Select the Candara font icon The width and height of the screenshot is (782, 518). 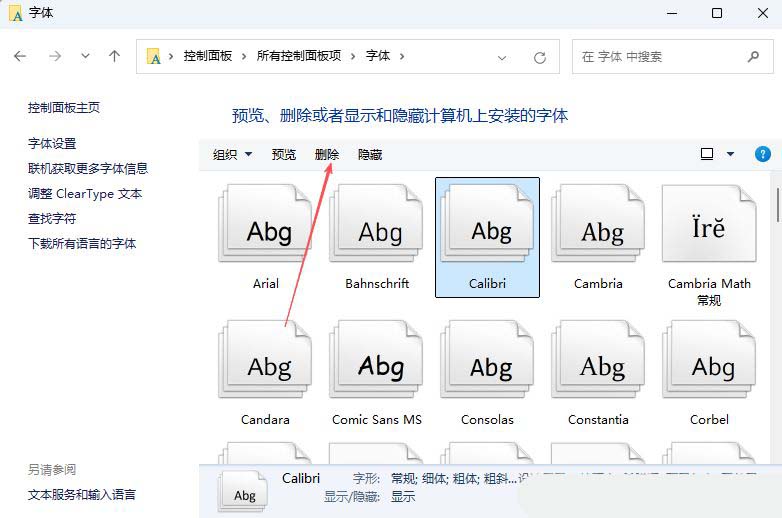pyautogui.click(x=265, y=359)
